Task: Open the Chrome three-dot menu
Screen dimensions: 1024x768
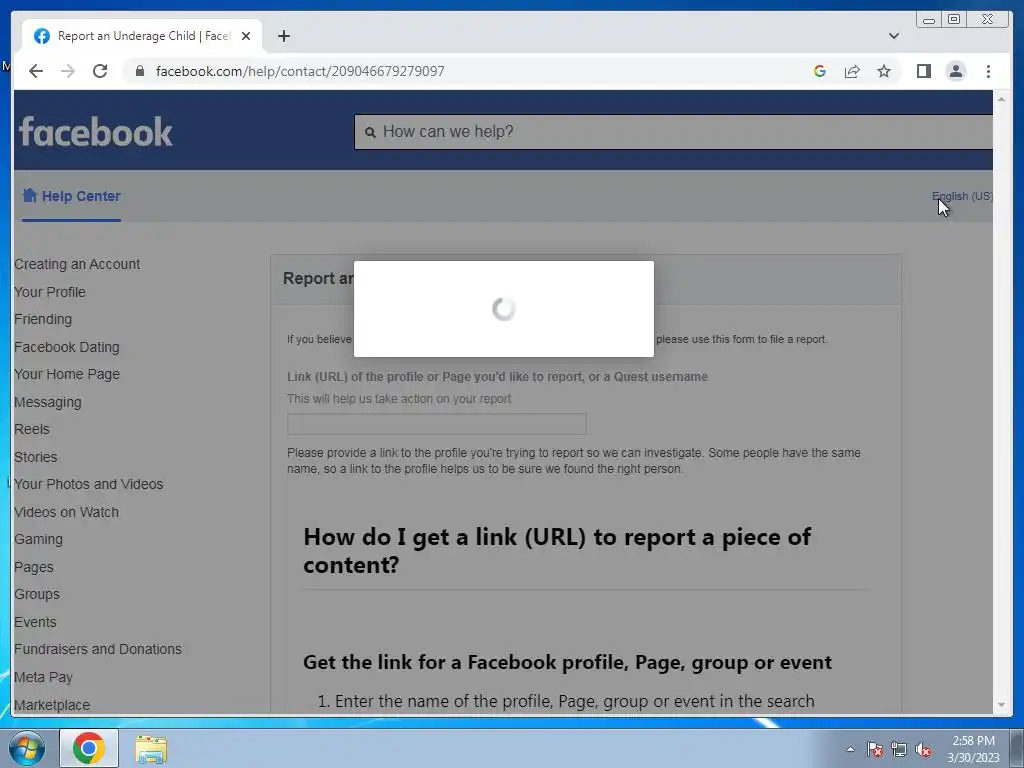Action: point(988,71)
